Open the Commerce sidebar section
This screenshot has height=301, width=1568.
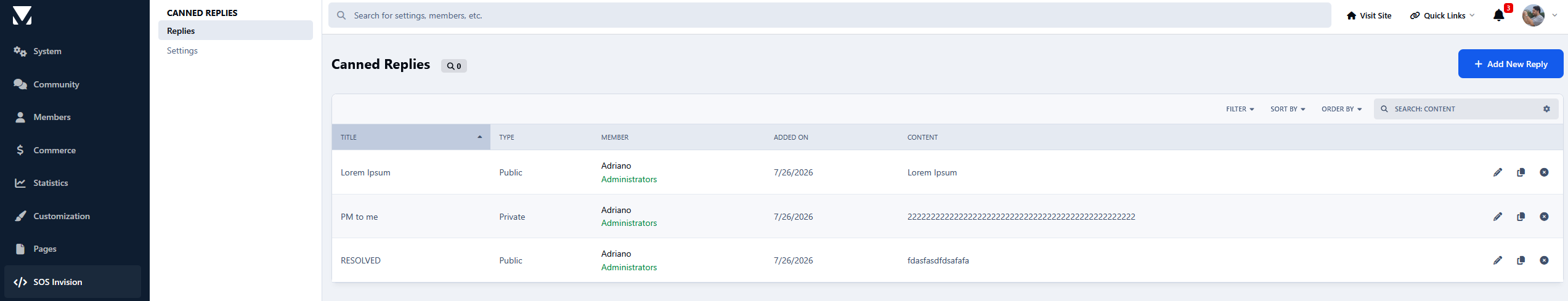pos(54,150)
